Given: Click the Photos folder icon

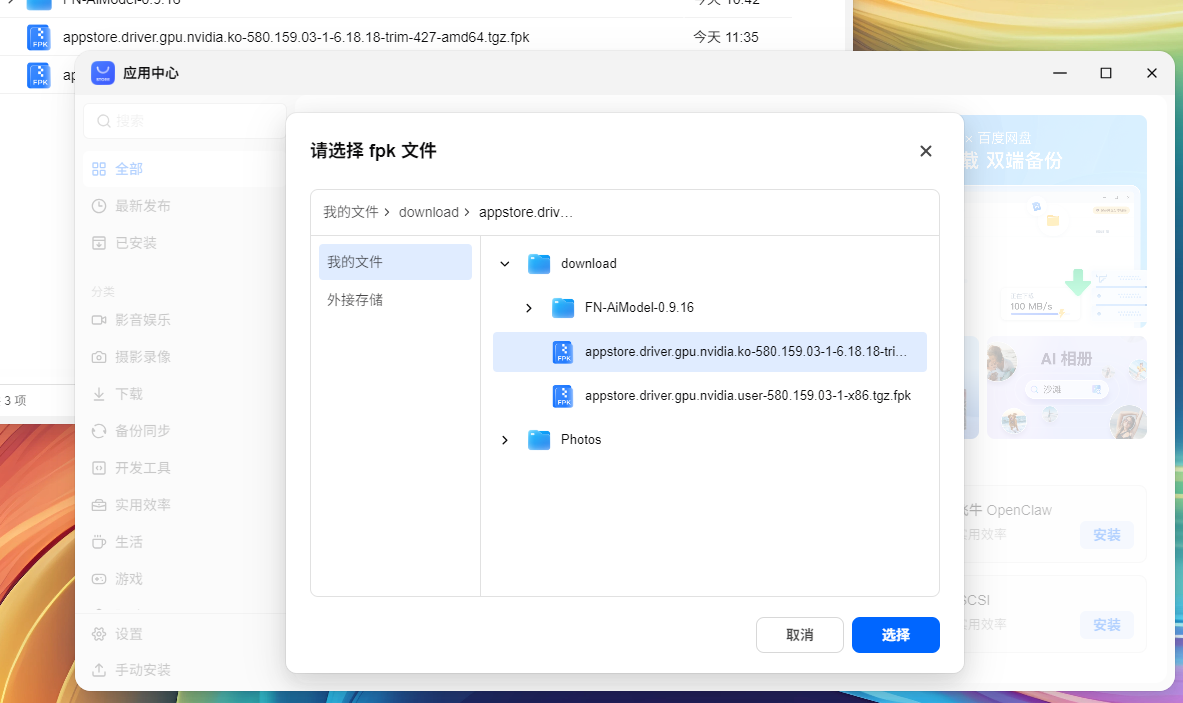Looking at the screenshot, I should (x=539, y=440).
